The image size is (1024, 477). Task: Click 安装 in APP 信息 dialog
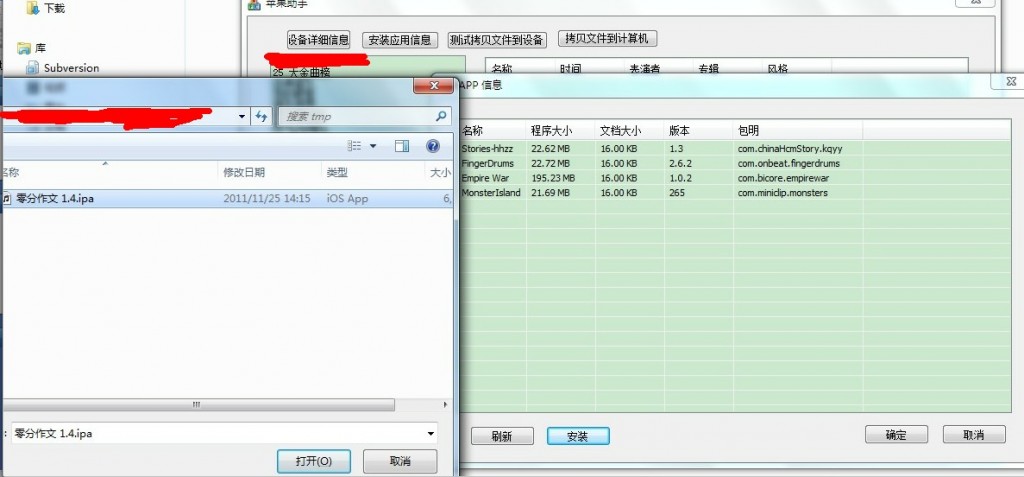578,436
